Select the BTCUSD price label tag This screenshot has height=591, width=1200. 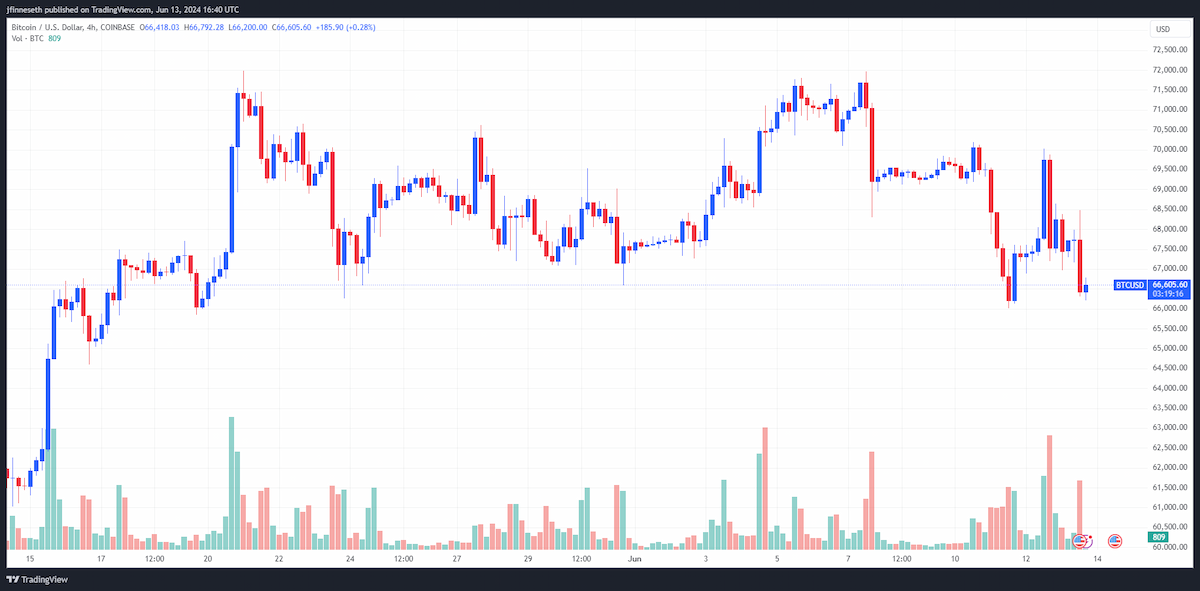pyautogui.click(x=1129, y=285)
